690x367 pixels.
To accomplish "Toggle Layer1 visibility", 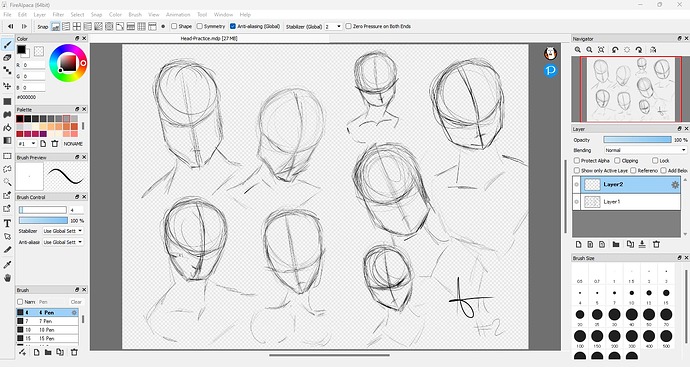I will tap(576, 202).
